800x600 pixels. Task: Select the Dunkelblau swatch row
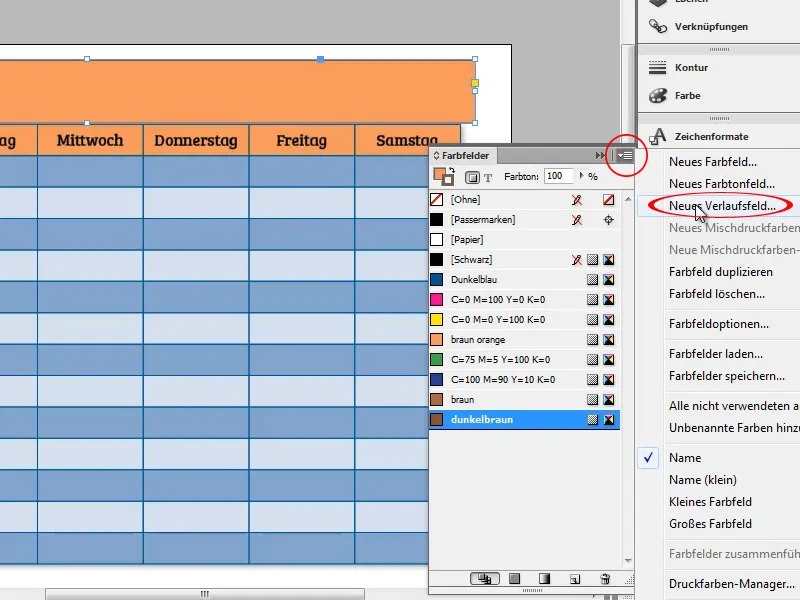tap(524, 280)
